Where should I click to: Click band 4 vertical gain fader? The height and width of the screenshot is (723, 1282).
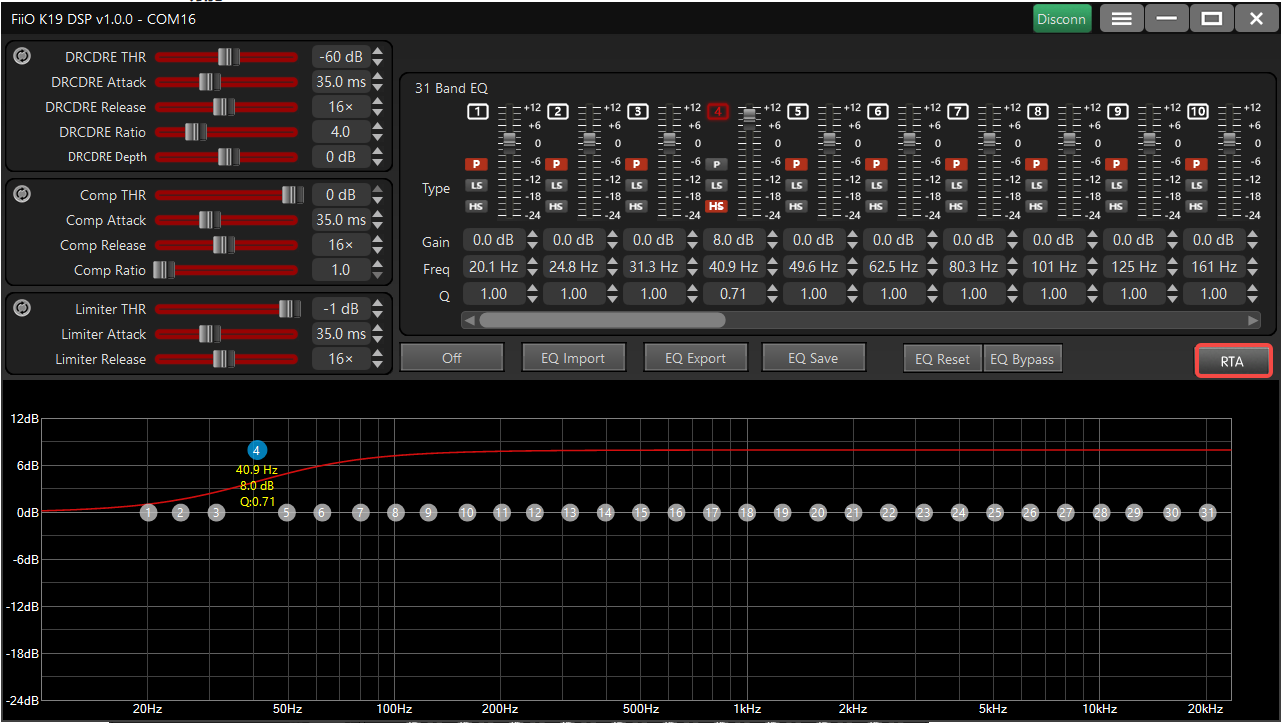pos(749,160)
